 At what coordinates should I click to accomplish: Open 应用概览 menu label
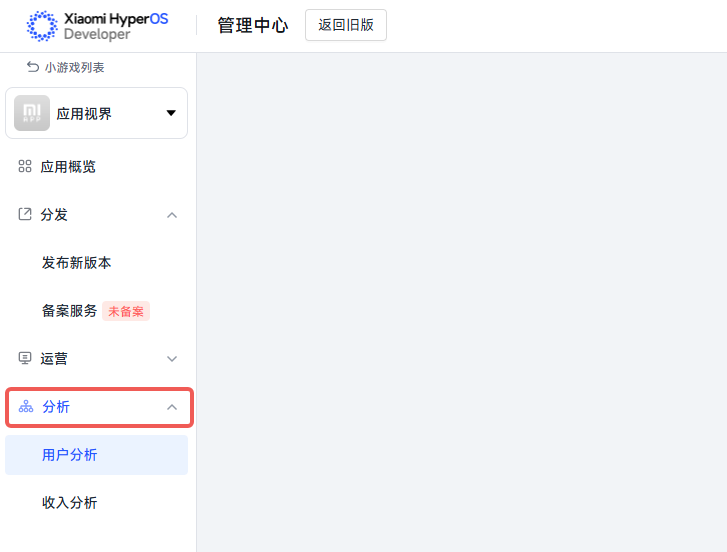pyautogui.click(x=68, y=166)
